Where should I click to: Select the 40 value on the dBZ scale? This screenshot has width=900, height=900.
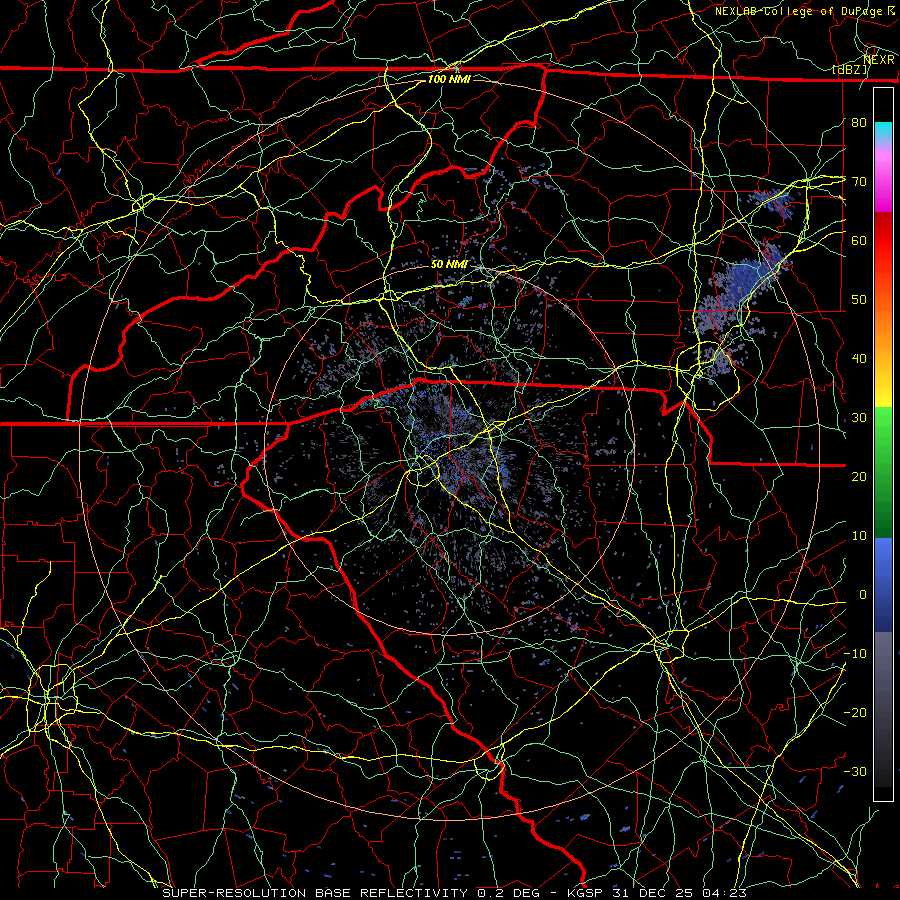859,359
